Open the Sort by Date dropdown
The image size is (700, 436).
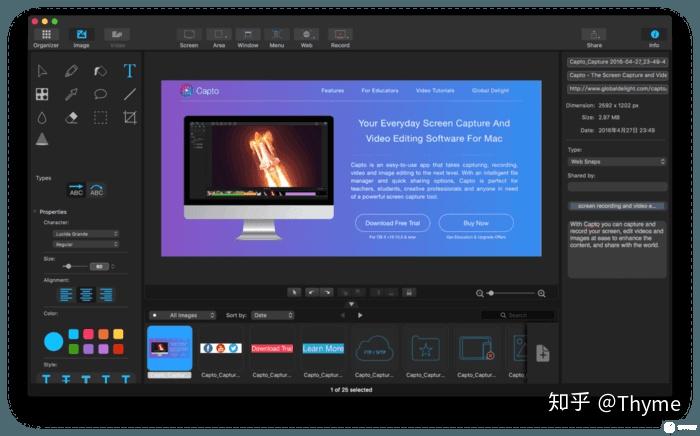click(272, 315)
